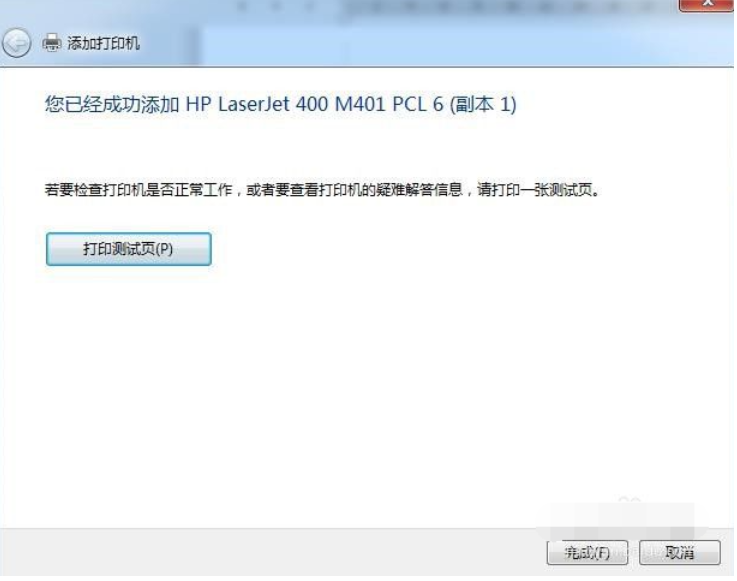The width and height of the screenshot is (737, 581).
Task: Go back to the previous wizard step
Action: coord(16,43)
